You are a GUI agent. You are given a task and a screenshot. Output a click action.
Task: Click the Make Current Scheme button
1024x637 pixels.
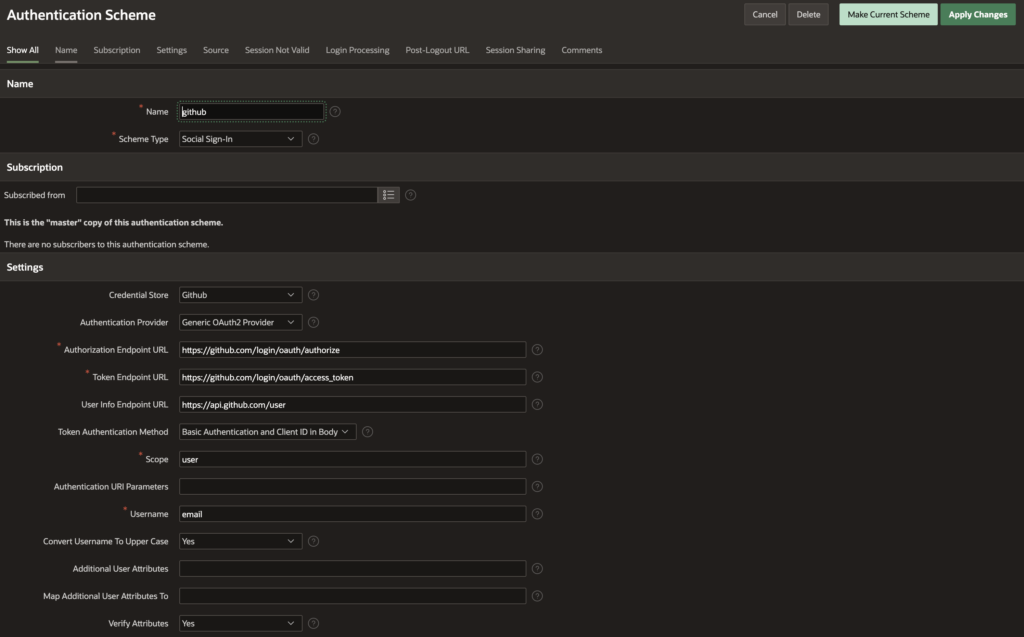coord(888,15)
